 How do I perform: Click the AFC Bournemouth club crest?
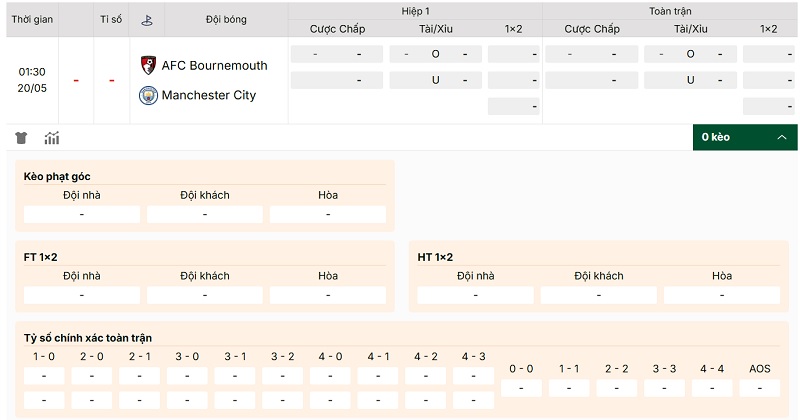[x=148, y=65]
